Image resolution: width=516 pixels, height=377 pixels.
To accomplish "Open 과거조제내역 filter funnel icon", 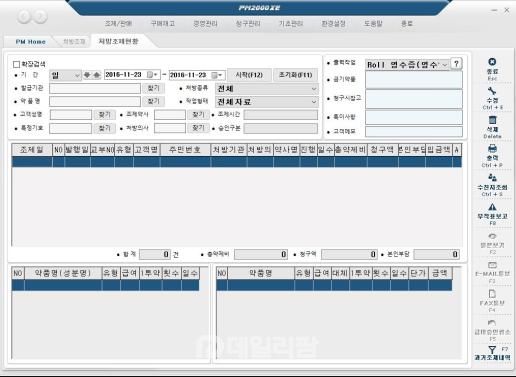I will 492,350.
